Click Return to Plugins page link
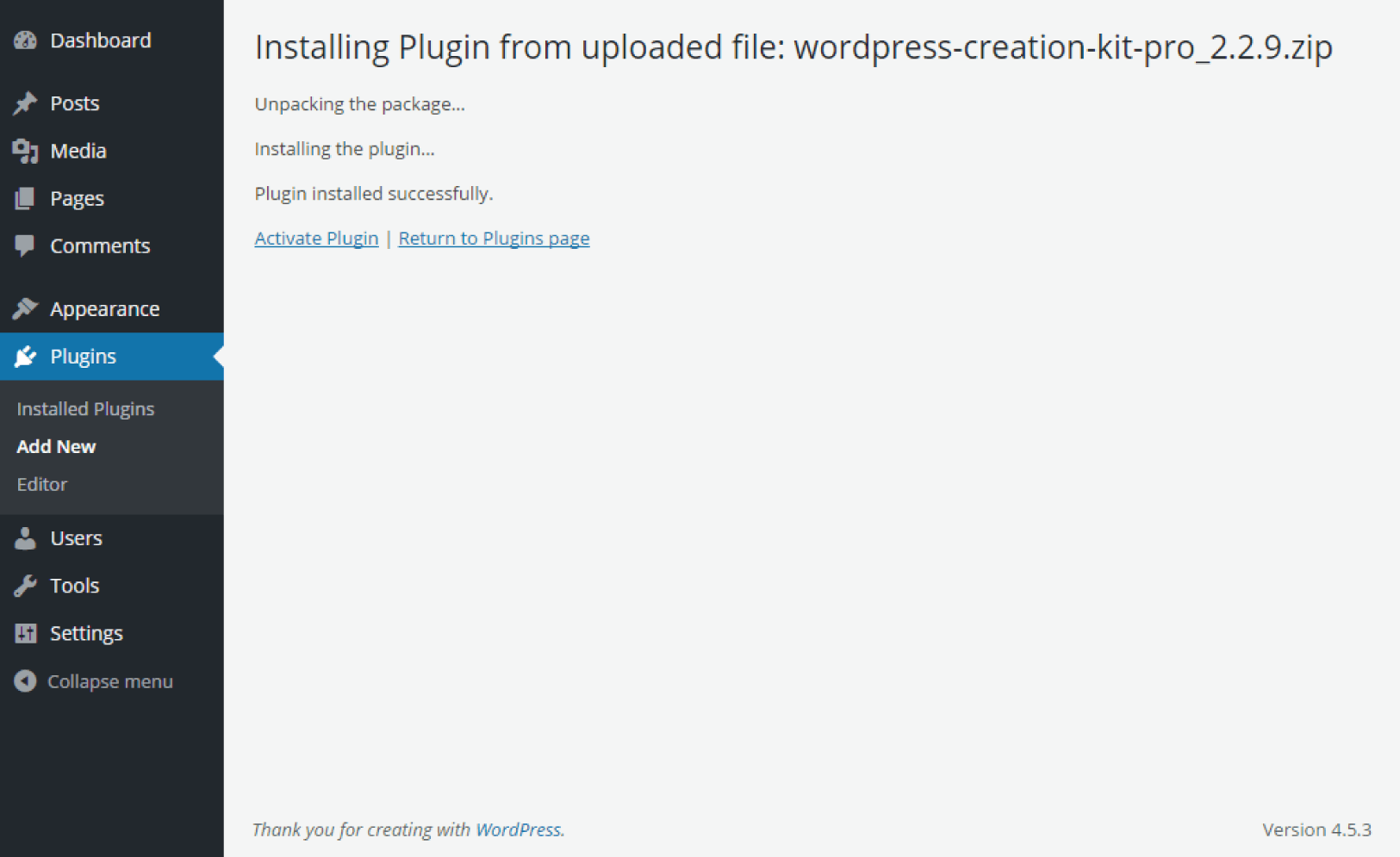 (494, 239)
